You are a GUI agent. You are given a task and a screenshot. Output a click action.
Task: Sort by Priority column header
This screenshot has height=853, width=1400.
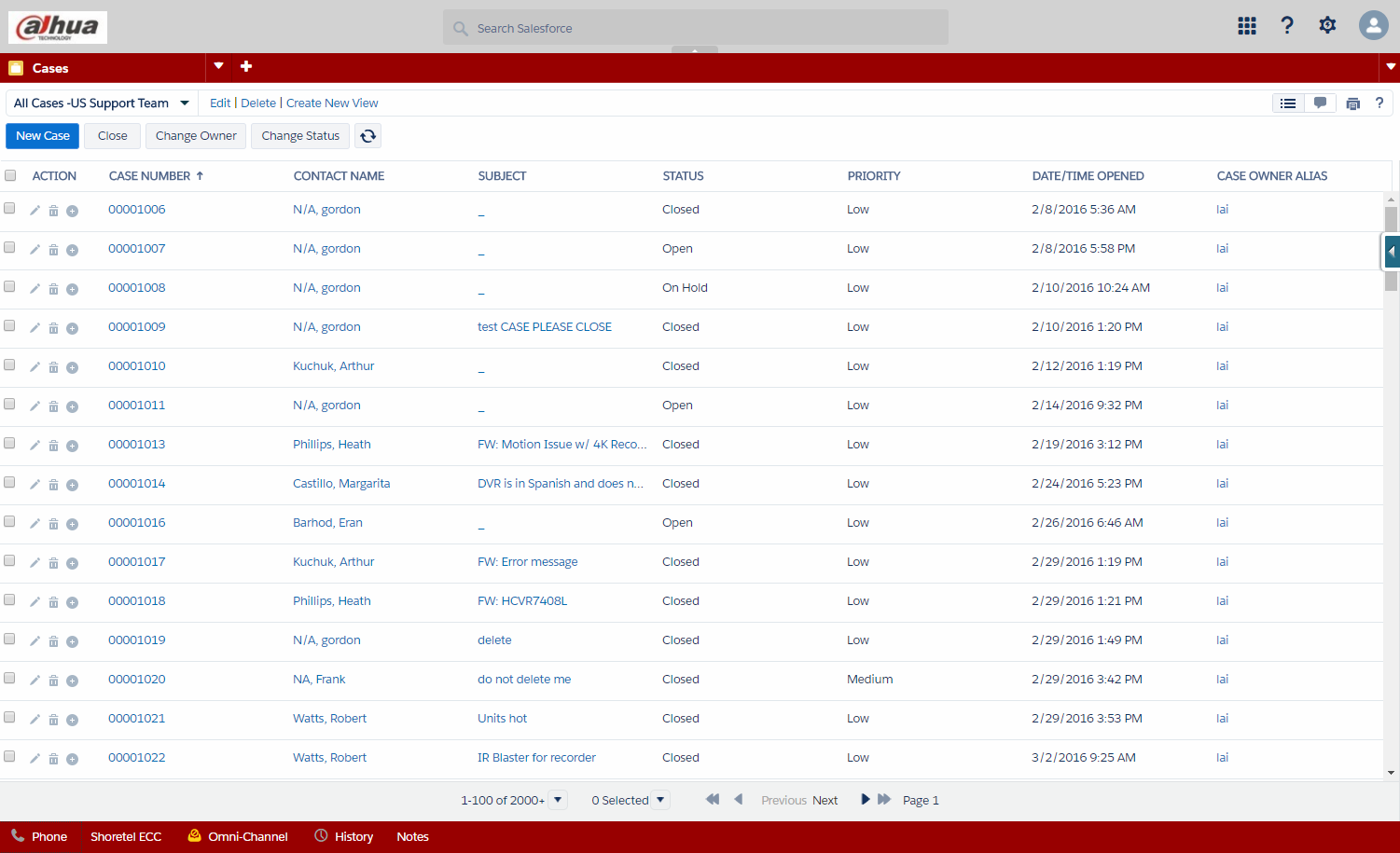(874, 176)
